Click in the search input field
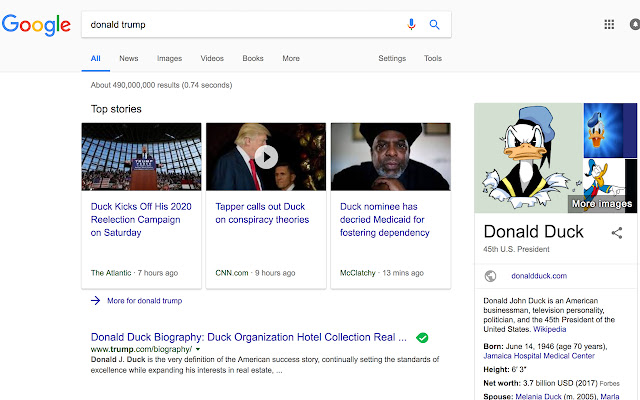 [240, 25]
